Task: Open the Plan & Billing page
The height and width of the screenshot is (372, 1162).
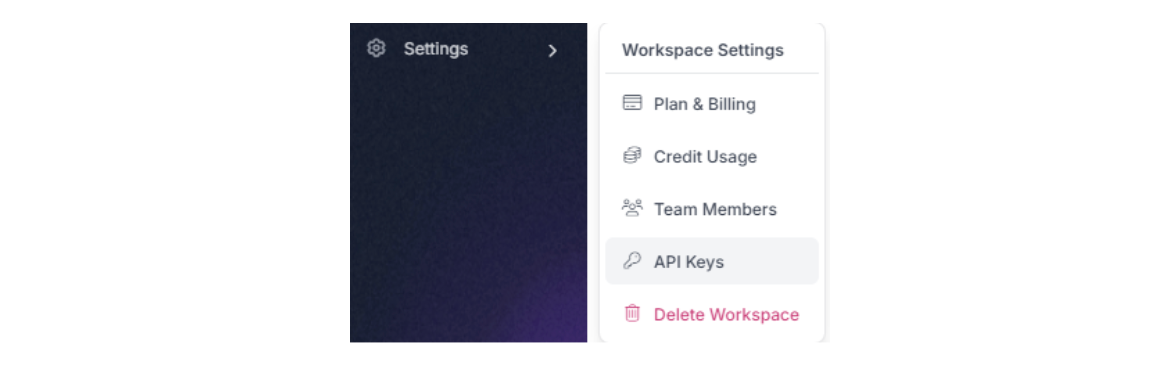Action: pos(705,104)
